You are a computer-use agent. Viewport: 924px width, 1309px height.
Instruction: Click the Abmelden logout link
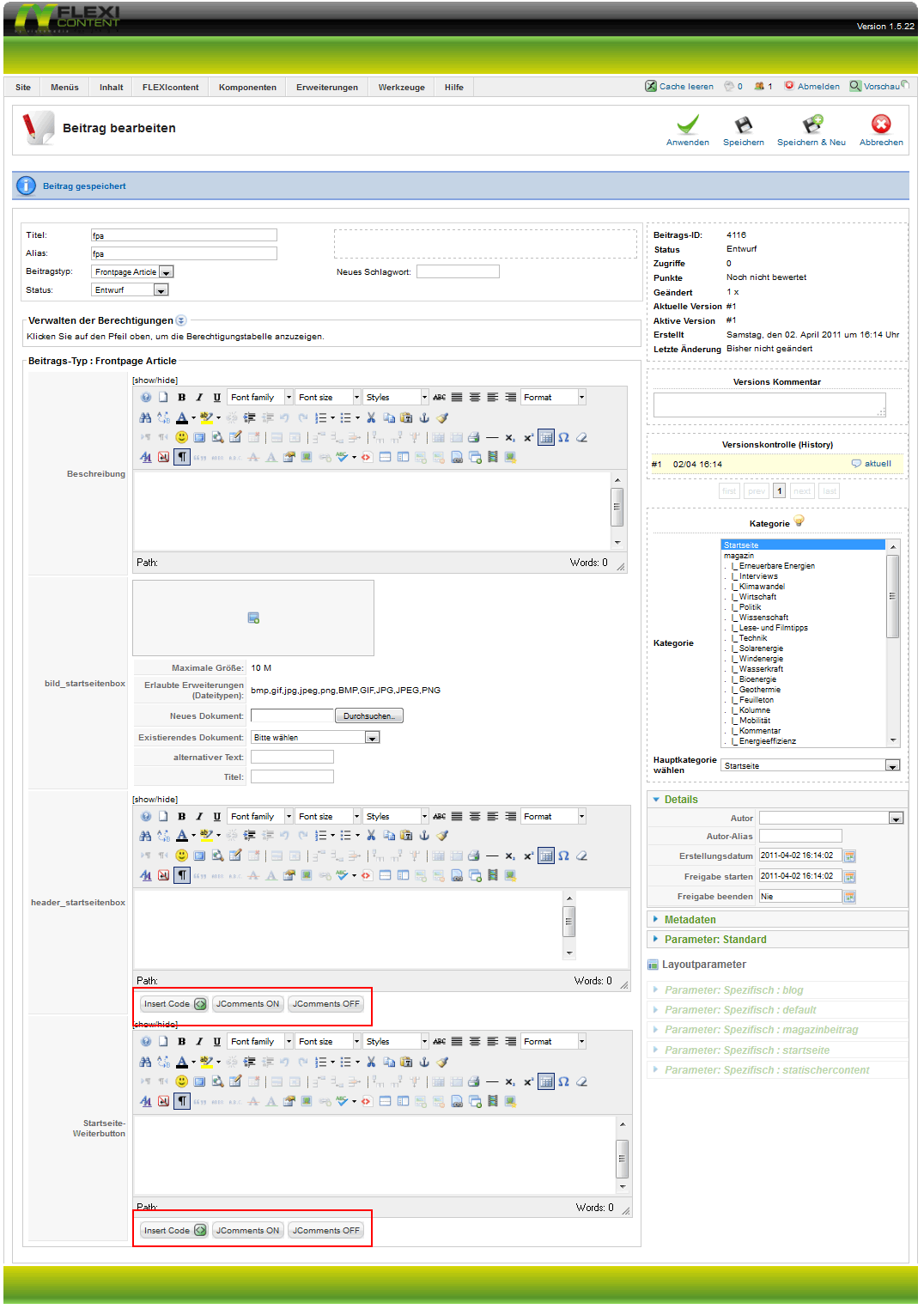[812, 87]
